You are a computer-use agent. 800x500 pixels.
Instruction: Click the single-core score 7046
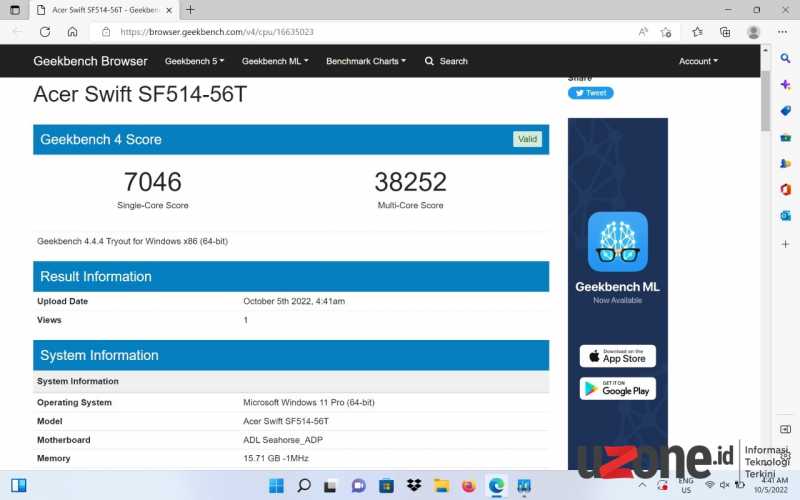click(153, 182)
